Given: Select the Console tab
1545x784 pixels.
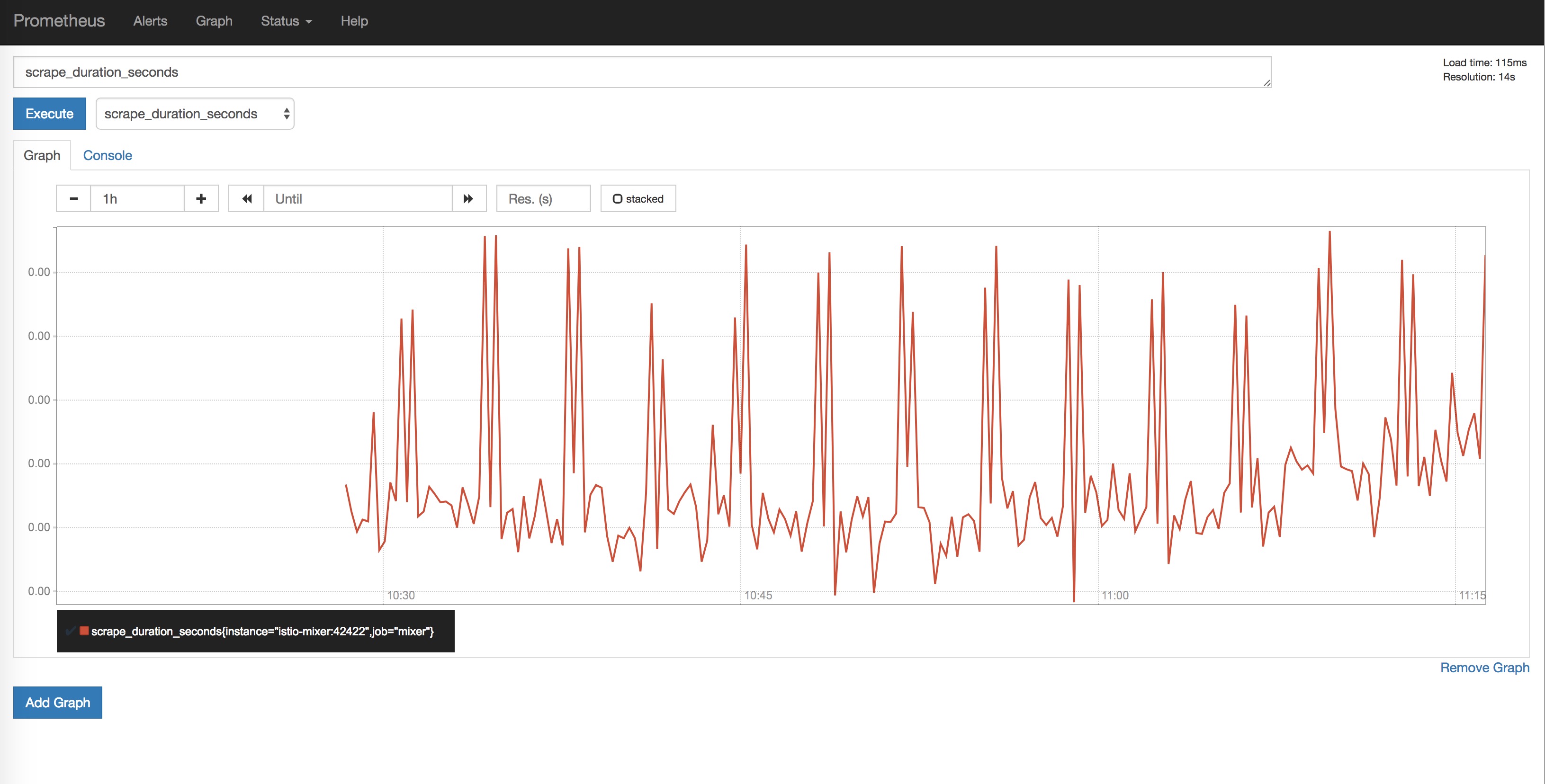Looking at the screenshot, I should 107,155.
